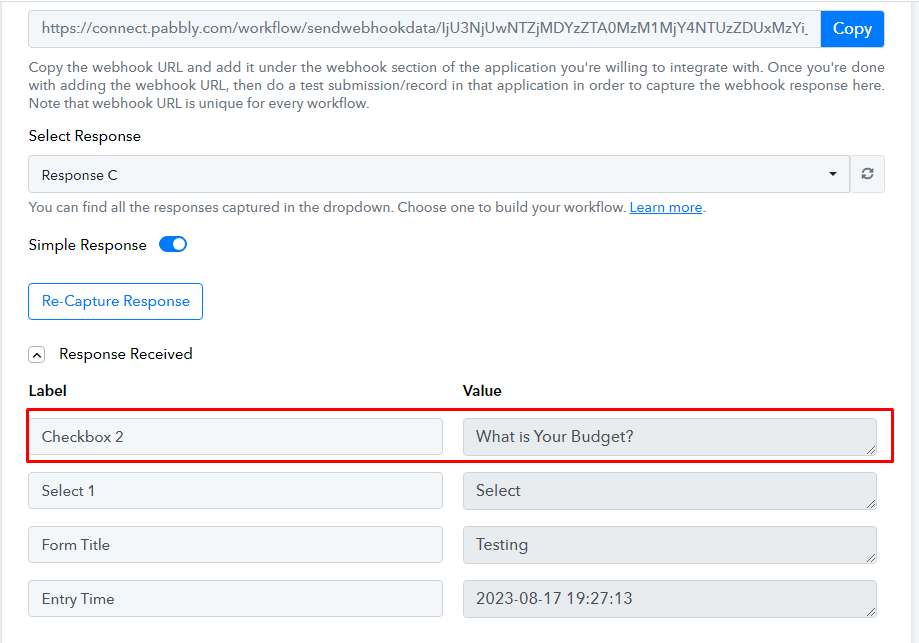Click resize handle of Testing value box
Viewport: 919px width, 643px height.
click(871, 557)
